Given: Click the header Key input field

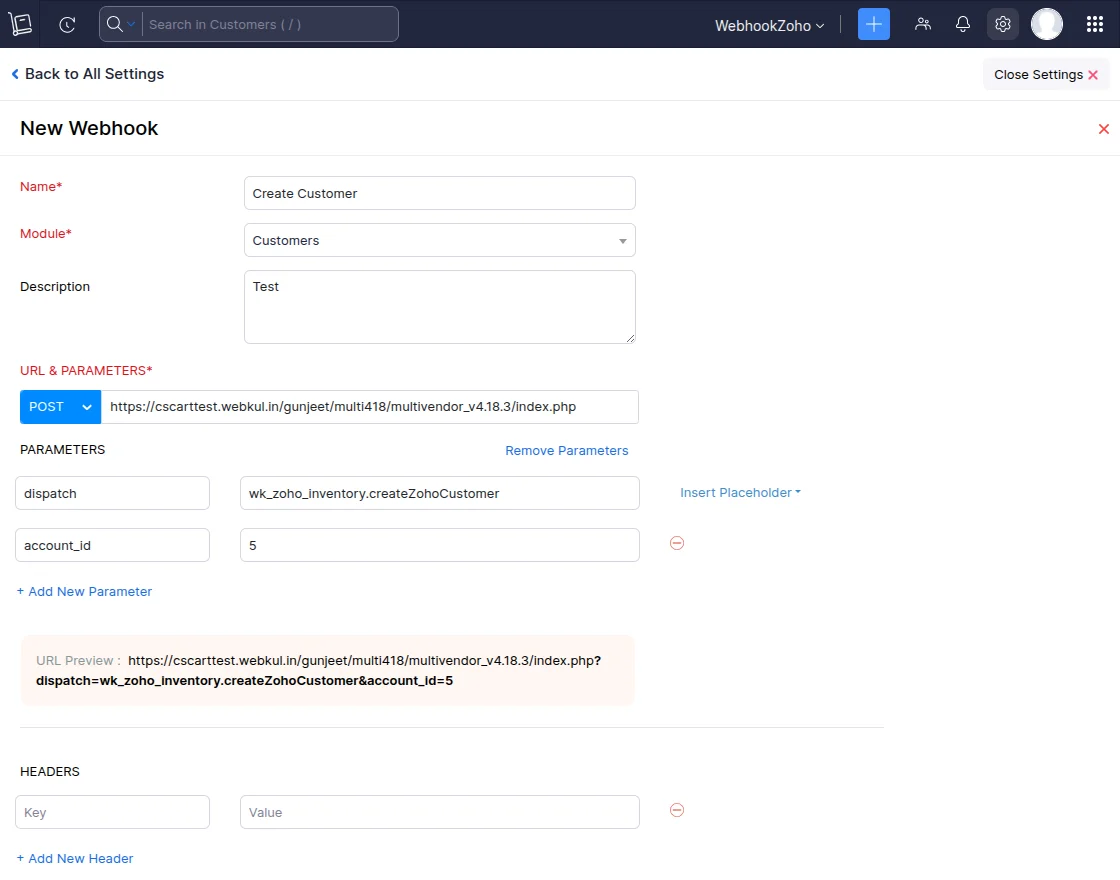Looking at the screenshot, I should pos(112,812).
